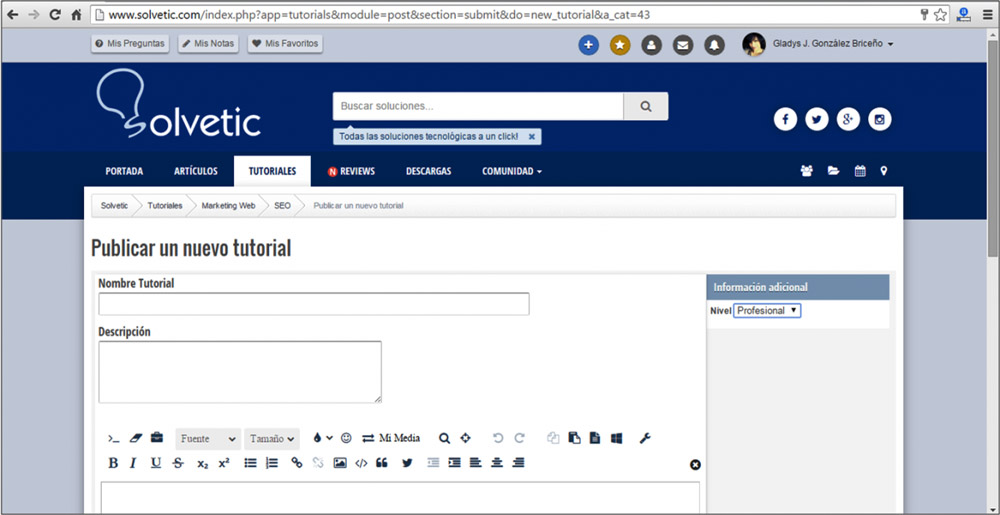Toggle source mode terminal icon

click(114, 439)
